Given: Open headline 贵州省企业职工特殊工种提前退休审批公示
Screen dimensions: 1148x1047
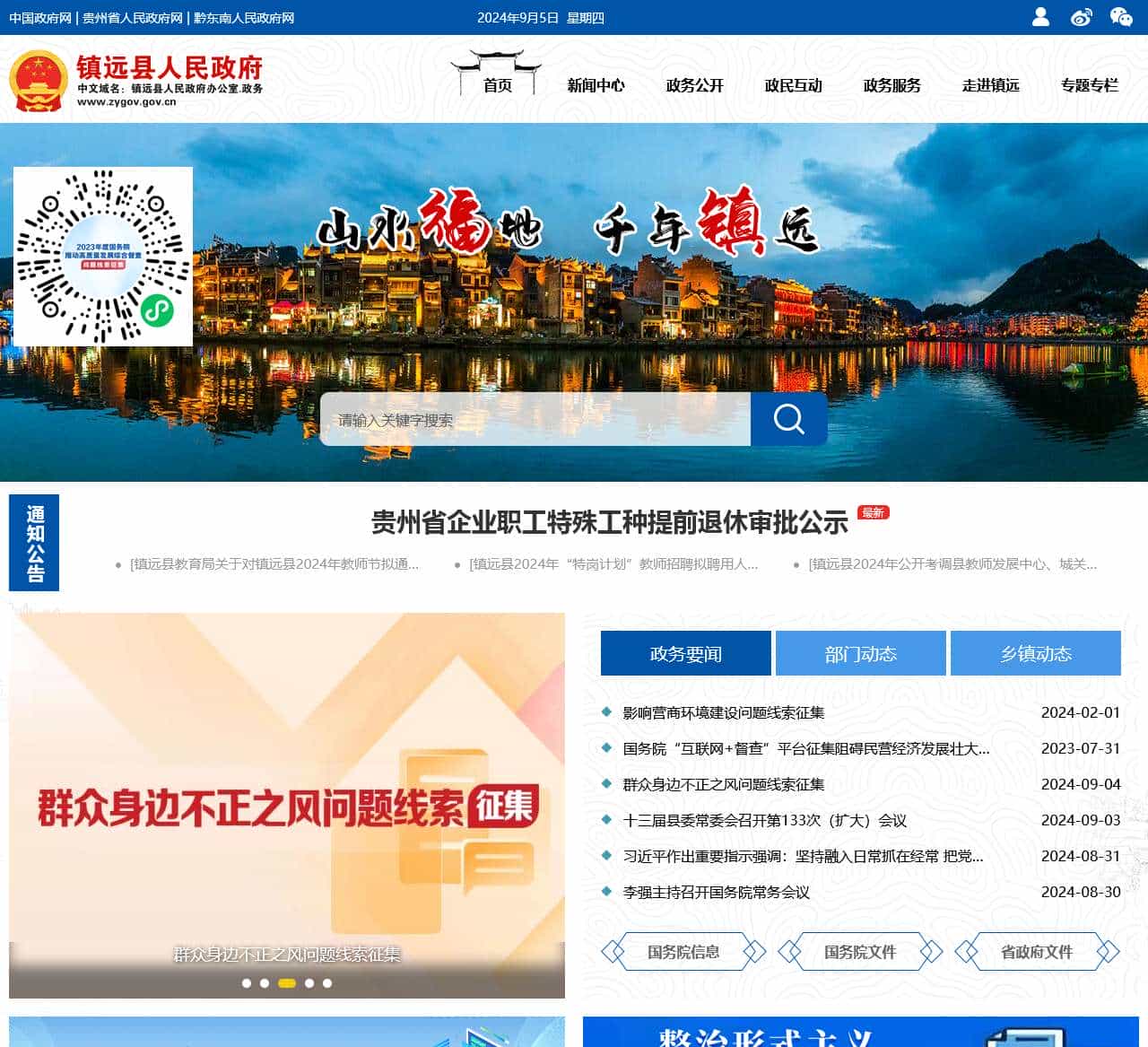Looking at the screenshot, I should [x=610, y=522].
